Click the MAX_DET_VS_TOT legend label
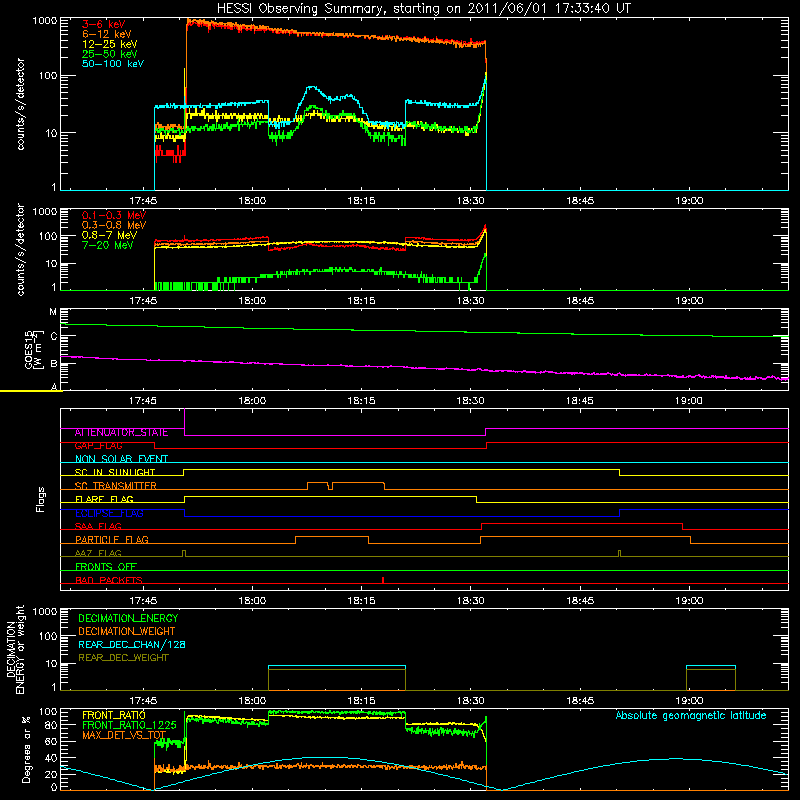This screenshot has height=800, width=800. click(124, 735)
